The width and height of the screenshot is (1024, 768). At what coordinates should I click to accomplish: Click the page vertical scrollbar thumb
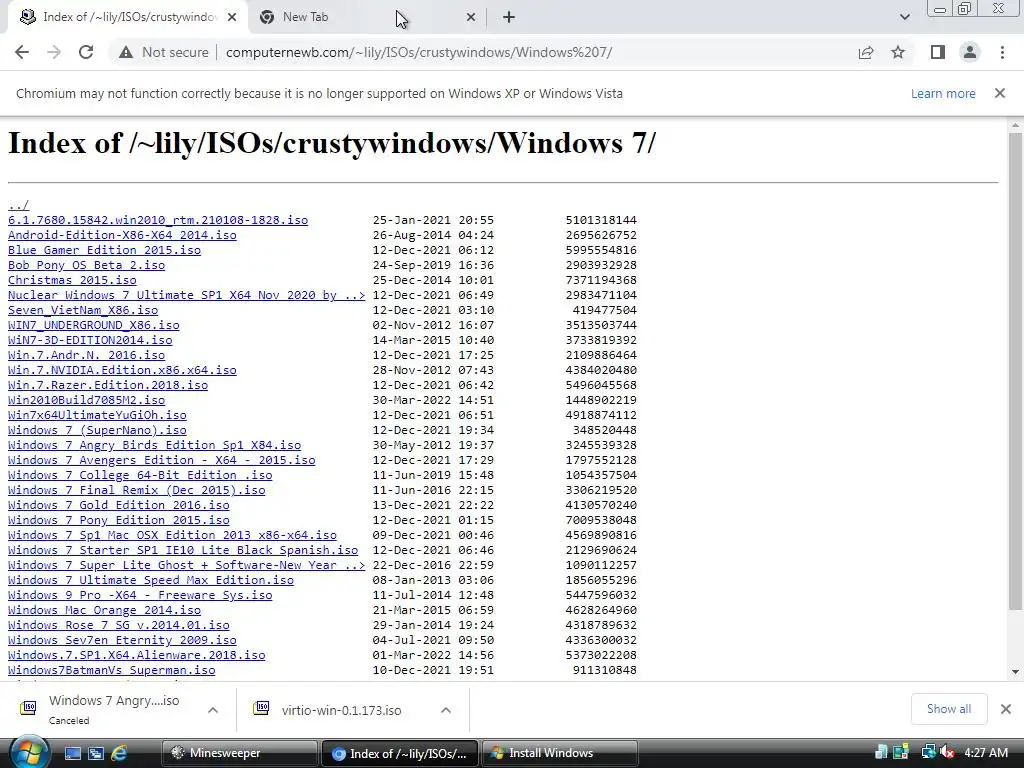(1015, 371)
